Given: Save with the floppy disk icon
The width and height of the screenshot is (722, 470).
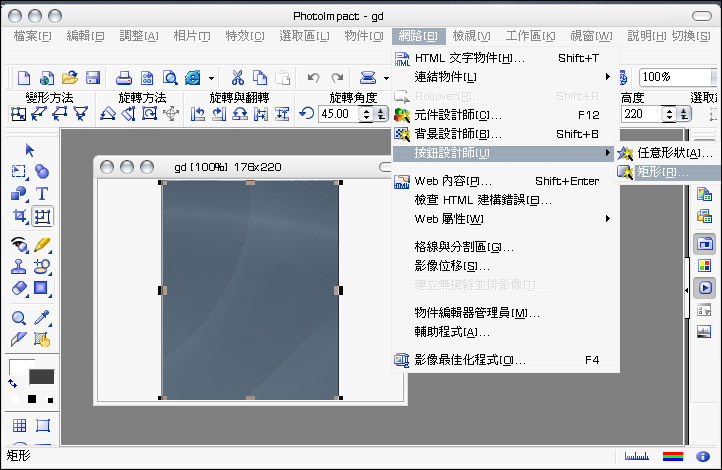Looking at the screenshot, I should pos(93,78).
